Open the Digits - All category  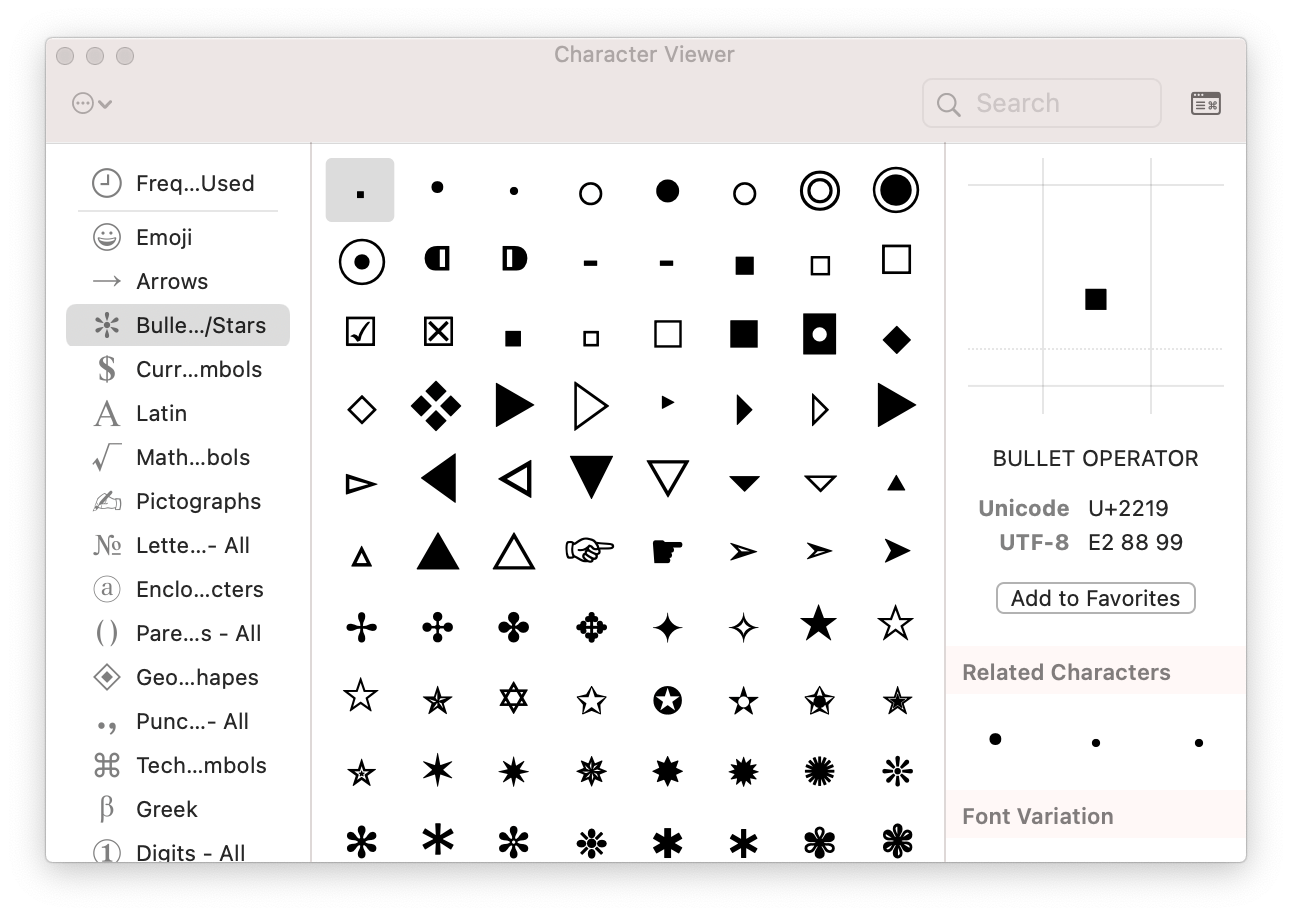(x=190, y=852)
